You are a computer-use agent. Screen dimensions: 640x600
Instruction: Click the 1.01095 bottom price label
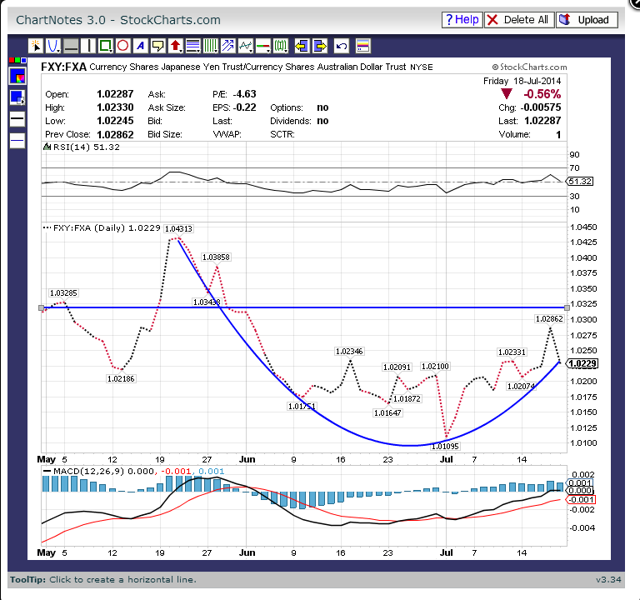(x=445, y=446)
